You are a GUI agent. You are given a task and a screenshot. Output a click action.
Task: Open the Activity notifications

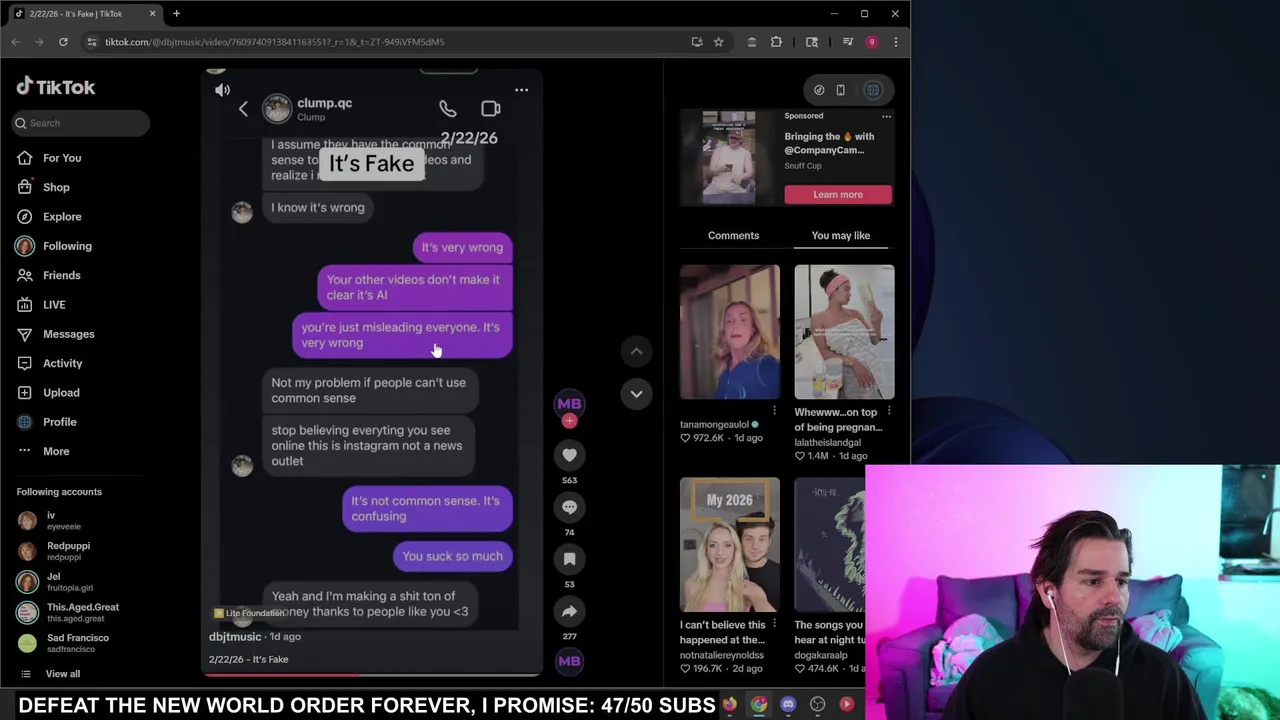[x=62, y=363]
